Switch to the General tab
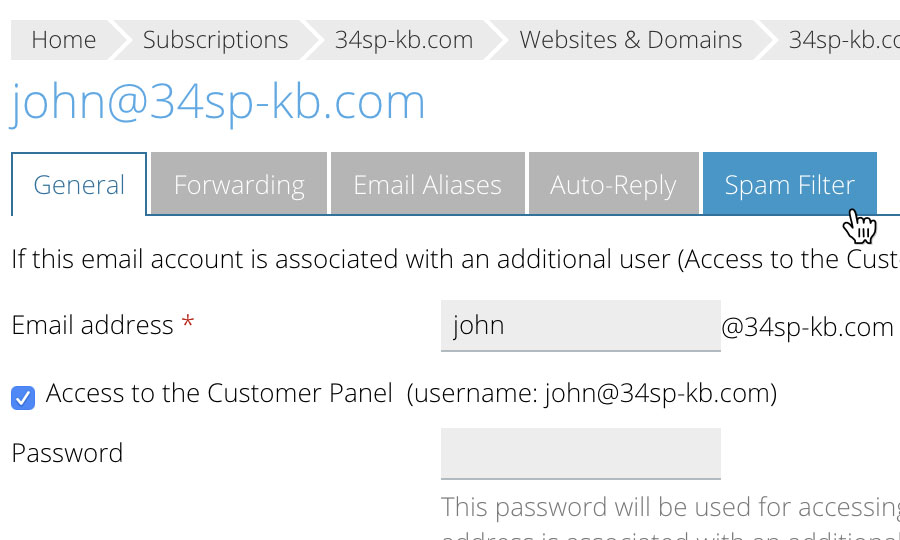The width and height of the screenshot is (900, 540). [79, 185]
